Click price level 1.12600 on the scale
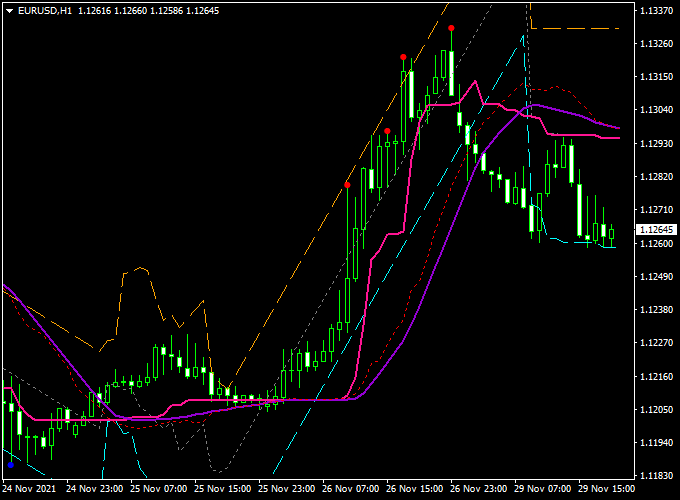This screenshot has width=680, height=500. point(657,243)
